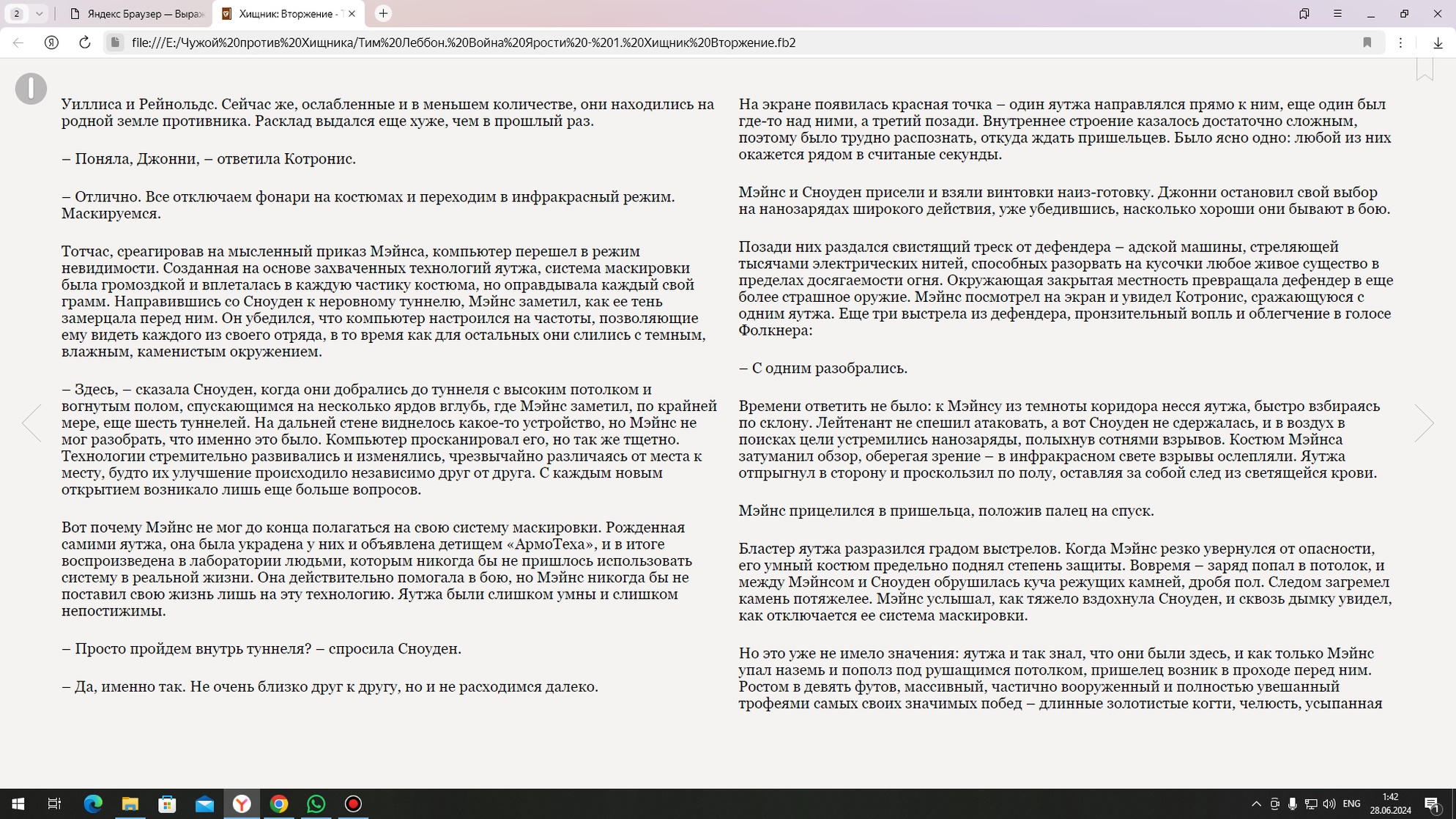Viewport: 1456px width, 819px height.
Task: Expand the tab group dropdown chevron
Action: click(39, 14)
